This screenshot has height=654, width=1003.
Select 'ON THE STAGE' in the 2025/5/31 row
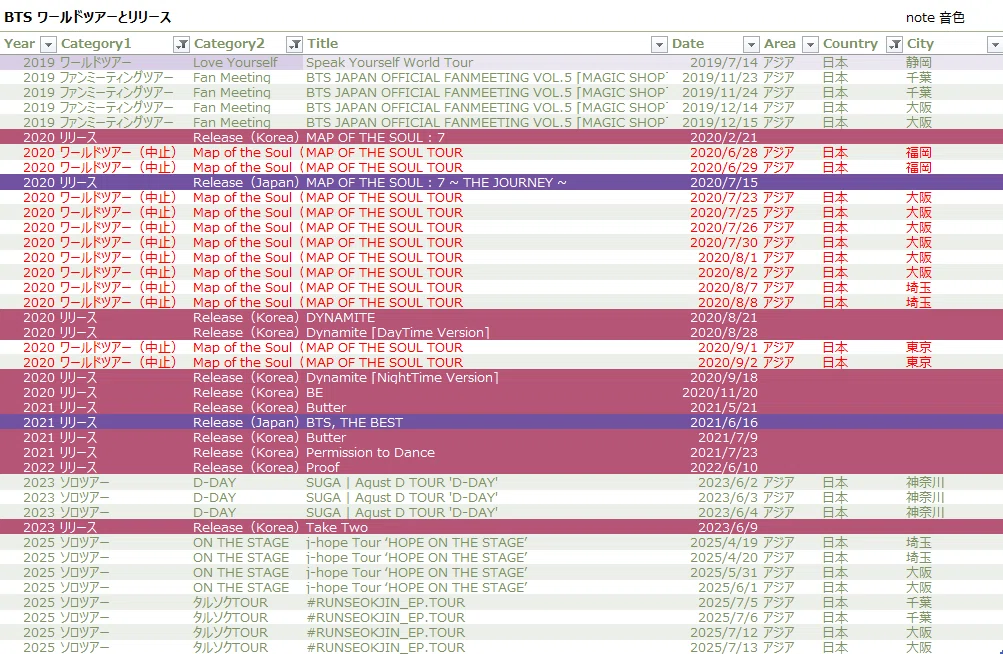241,573
